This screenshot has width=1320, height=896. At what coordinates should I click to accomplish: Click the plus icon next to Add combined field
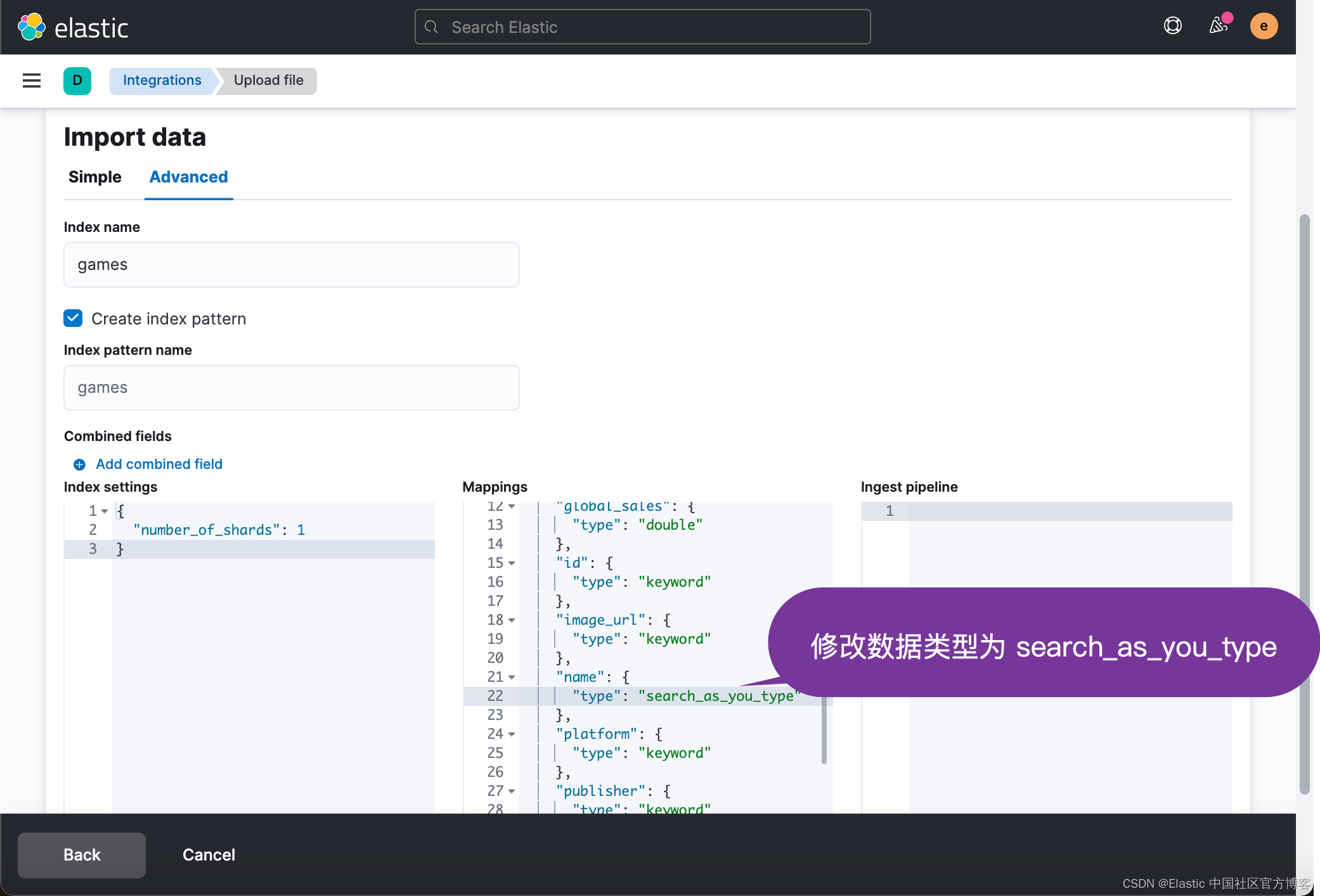click(x=79, y=464)
